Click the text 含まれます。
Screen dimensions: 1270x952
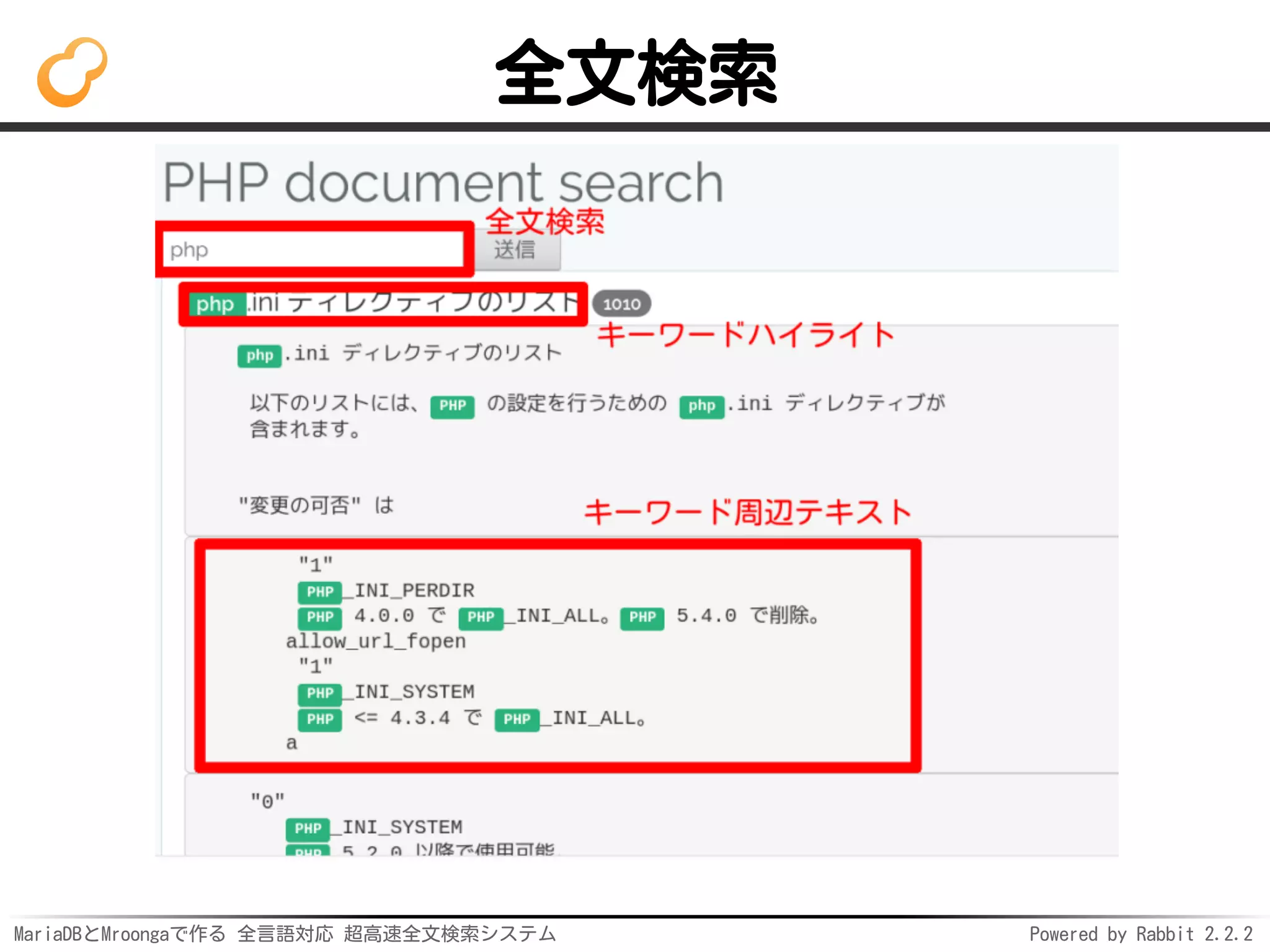pos(306,430)
